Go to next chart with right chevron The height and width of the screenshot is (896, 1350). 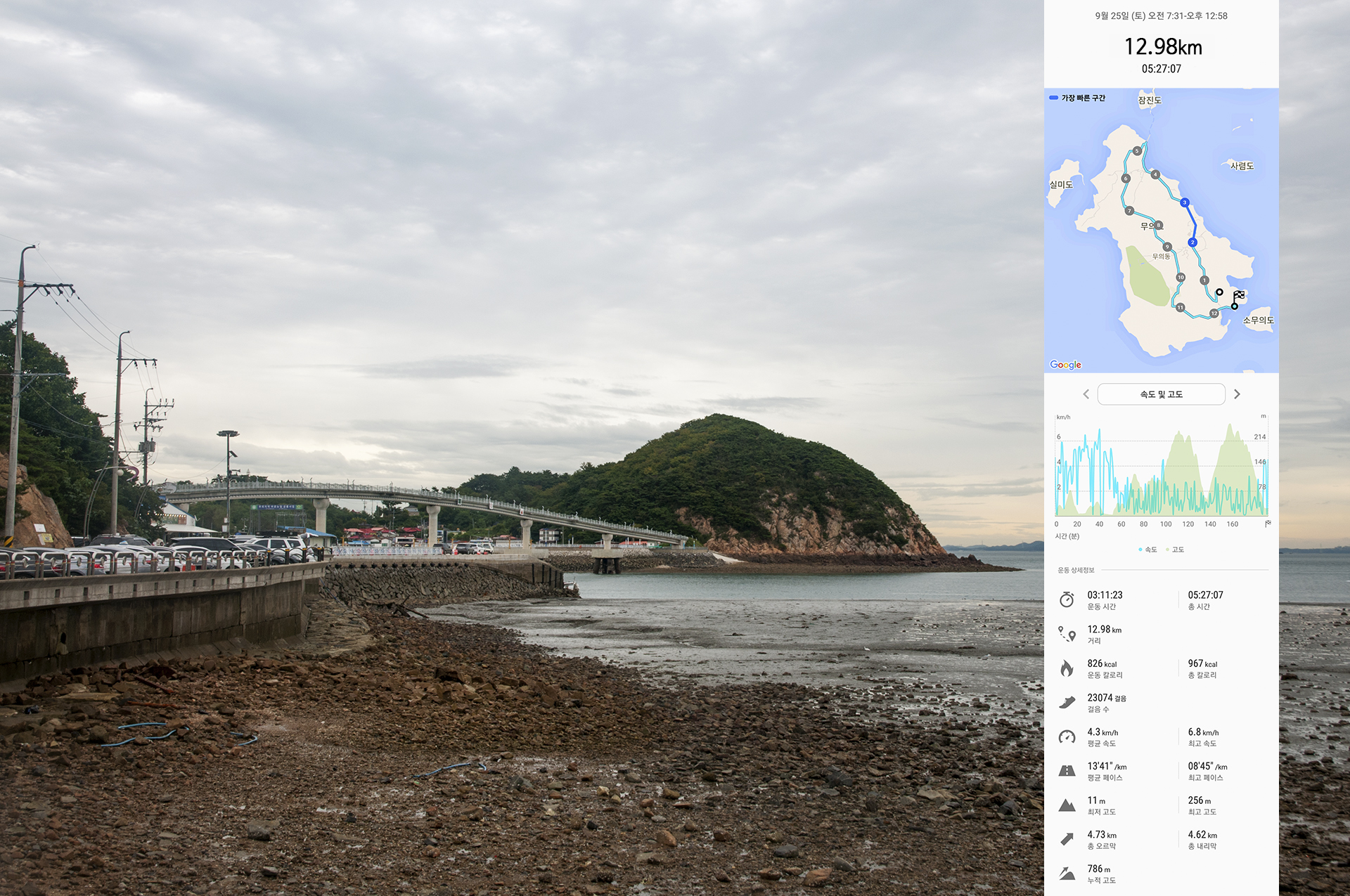(x=1237, y=394)
